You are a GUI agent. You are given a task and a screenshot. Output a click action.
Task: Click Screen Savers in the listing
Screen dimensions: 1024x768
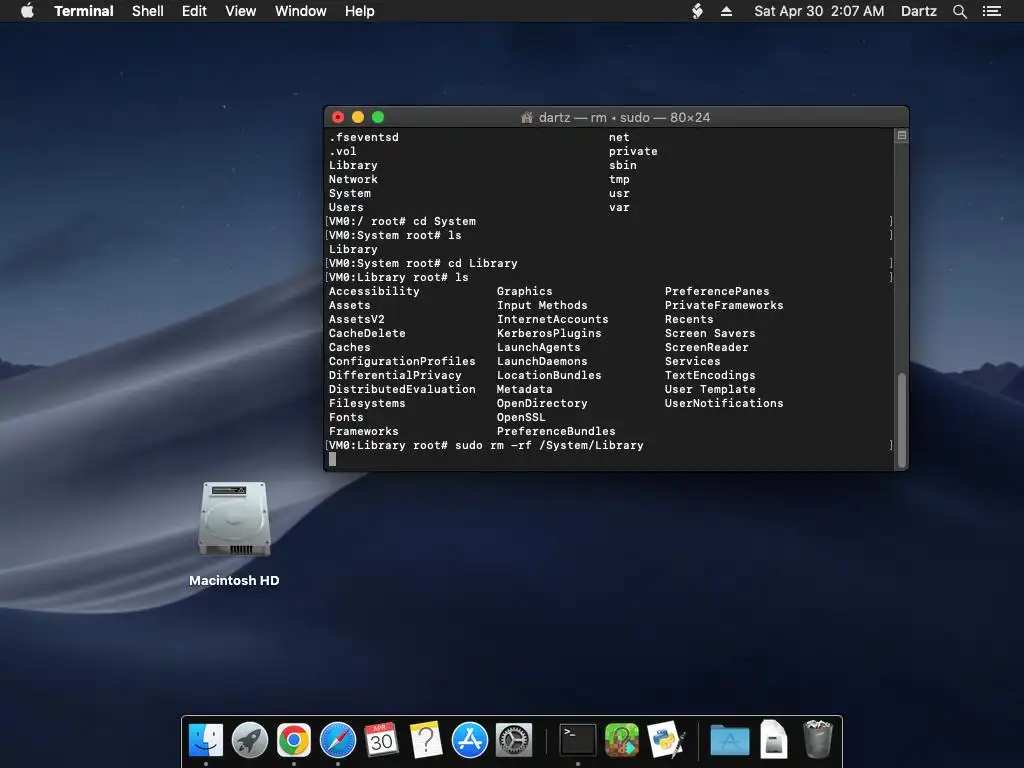coord(710,333)
